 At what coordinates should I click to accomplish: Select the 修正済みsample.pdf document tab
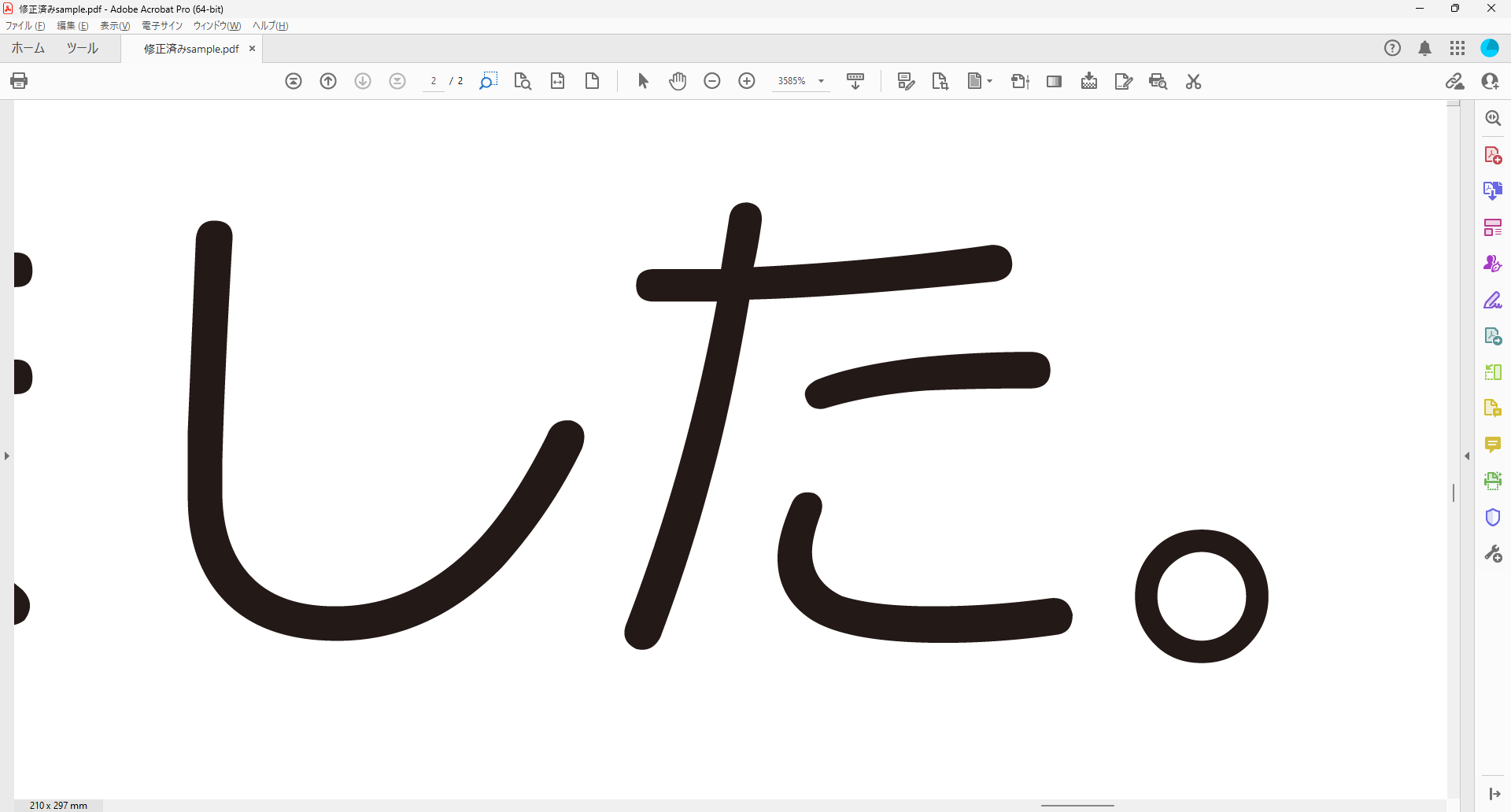click(x=191, y=49)
